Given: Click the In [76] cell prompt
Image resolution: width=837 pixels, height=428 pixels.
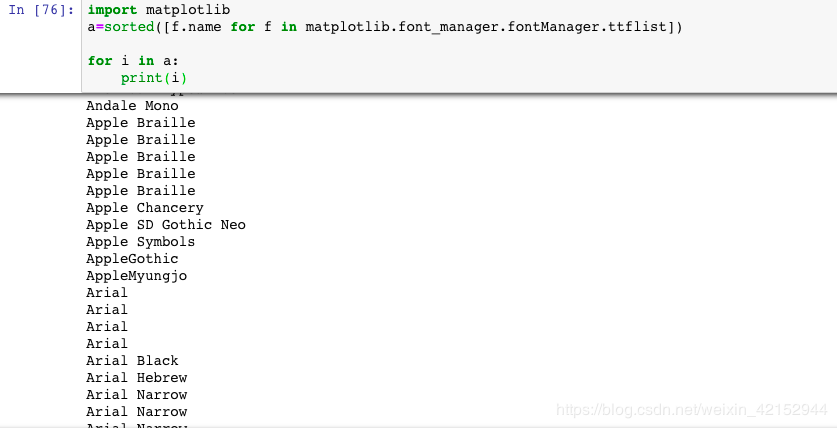Looking at the screenshot, I should [41, 10].
